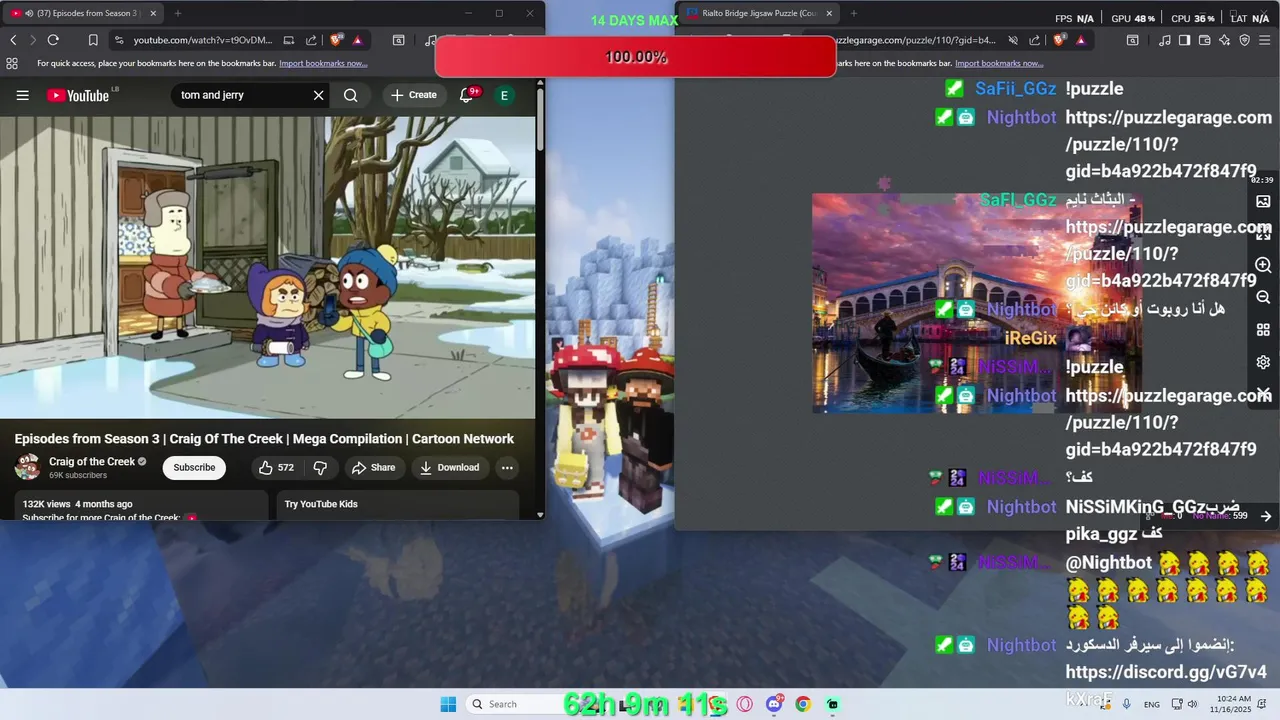Click the playing cartoon video frame
1280x720 pixels.
tap(268, 267)
